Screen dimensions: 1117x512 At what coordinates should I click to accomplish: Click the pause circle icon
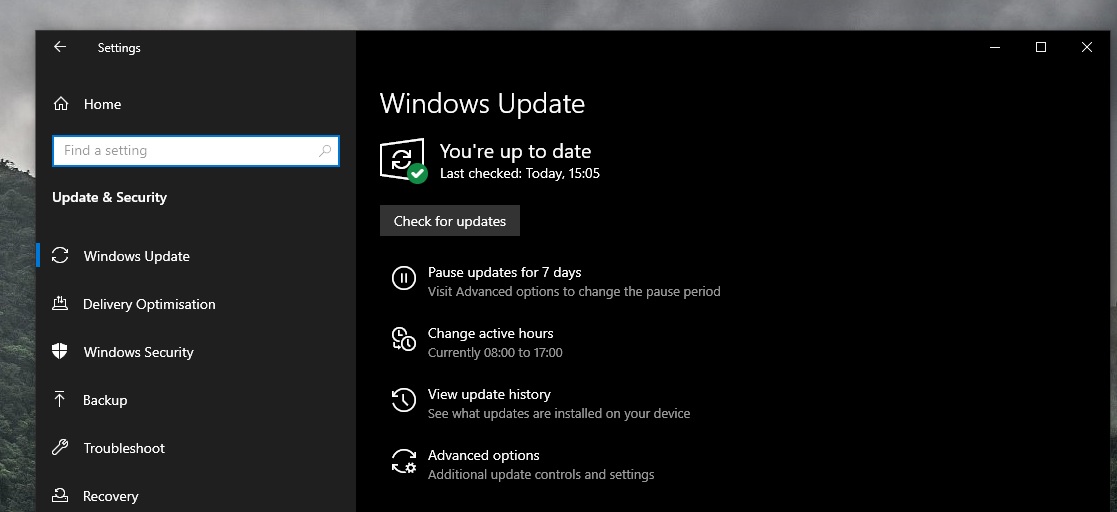404,278
